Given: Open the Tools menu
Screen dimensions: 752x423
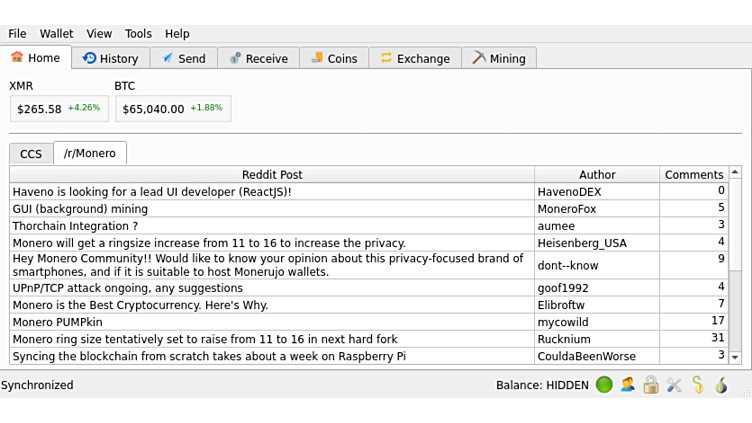Looking at the screenshot, I should point(138,33).
